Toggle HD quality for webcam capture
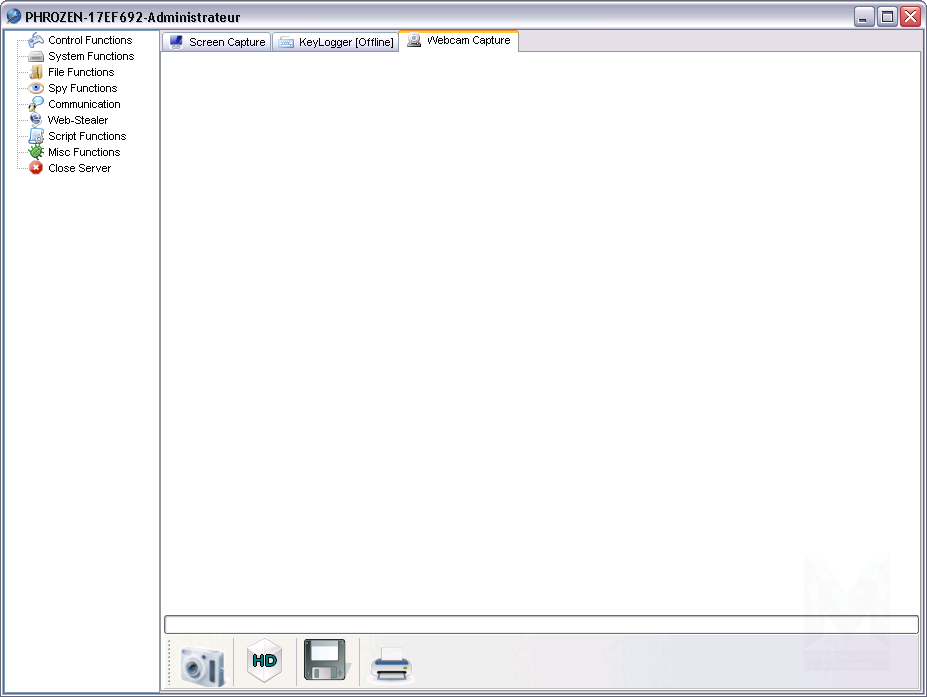 coord(265,661)
